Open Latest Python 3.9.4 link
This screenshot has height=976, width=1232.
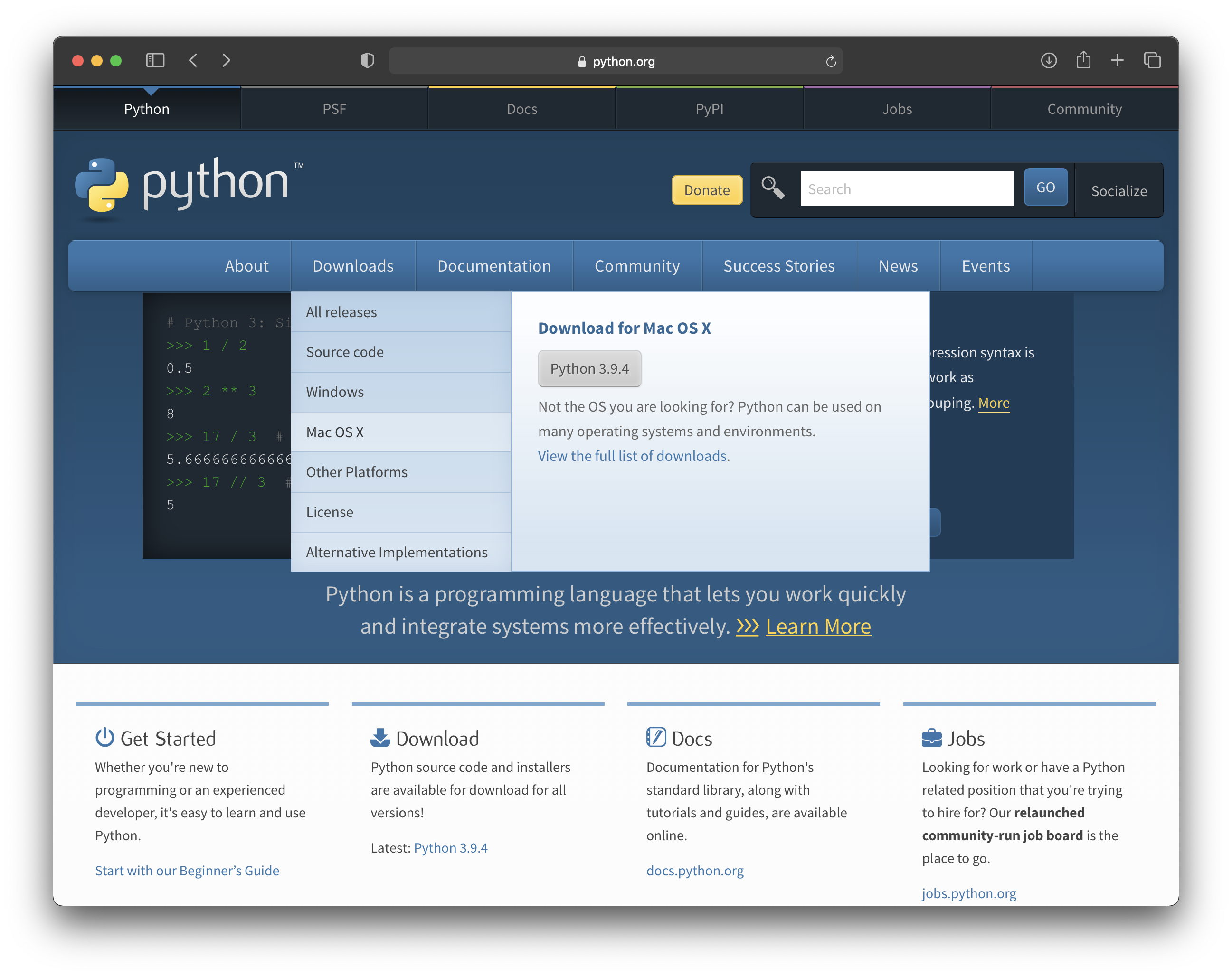450,847
